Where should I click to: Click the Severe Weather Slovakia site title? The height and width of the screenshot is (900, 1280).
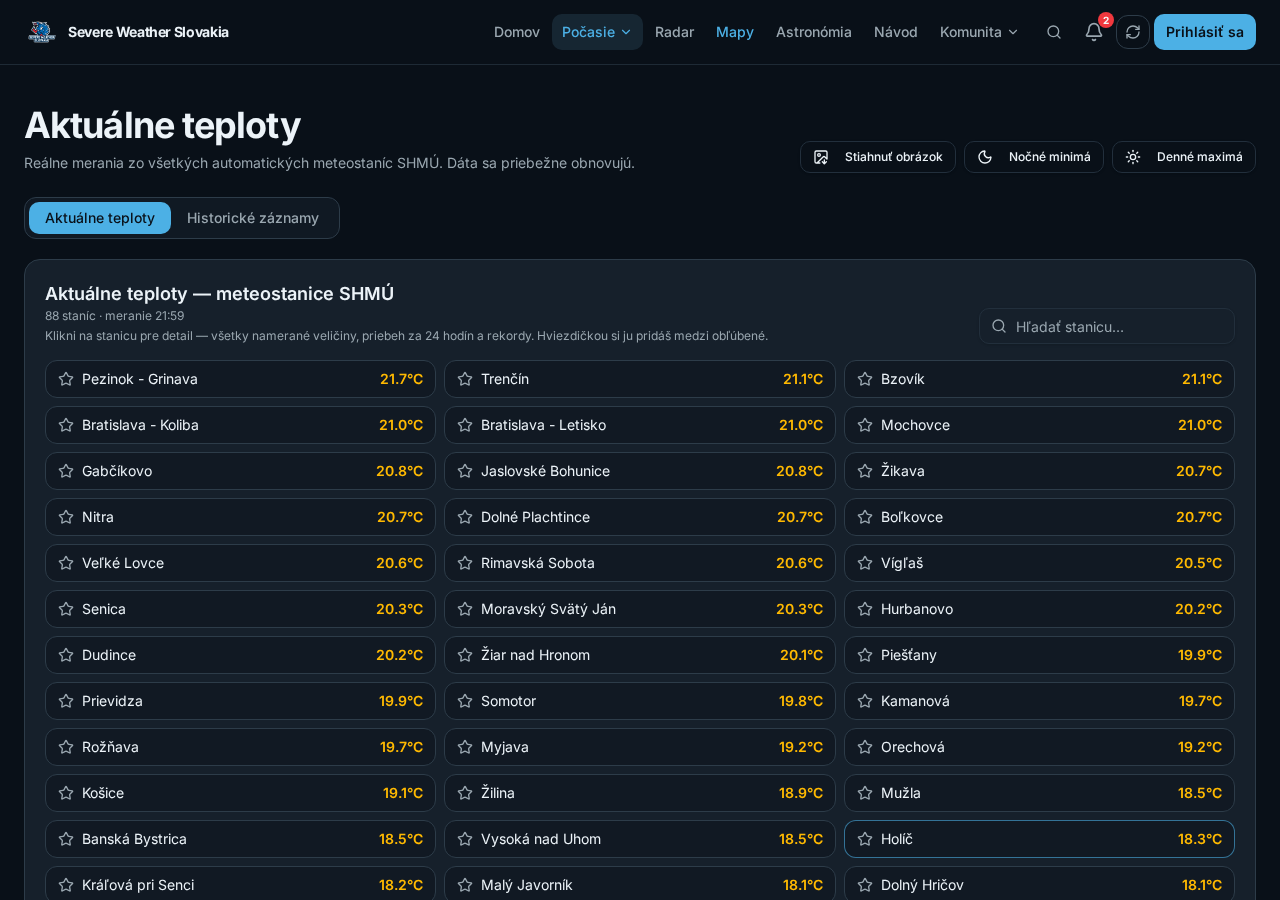pyautogui.click(x=148, y=32)
